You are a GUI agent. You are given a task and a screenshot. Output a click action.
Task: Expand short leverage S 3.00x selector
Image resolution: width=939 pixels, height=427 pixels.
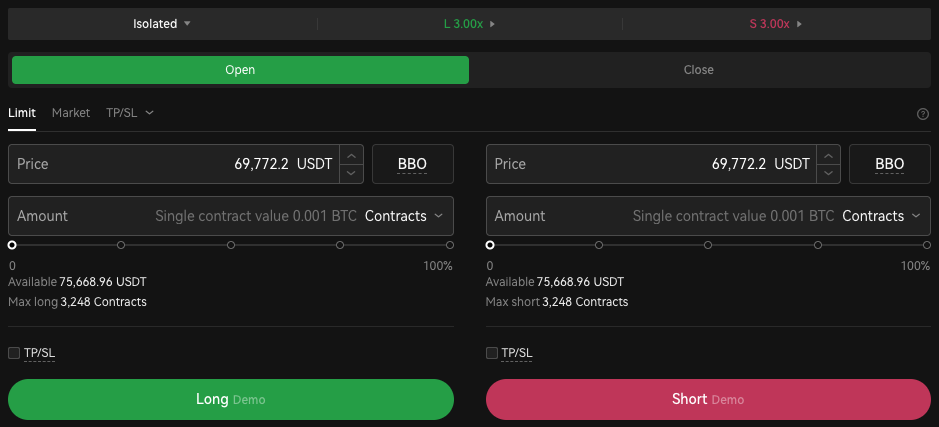(x=776, y=23)
